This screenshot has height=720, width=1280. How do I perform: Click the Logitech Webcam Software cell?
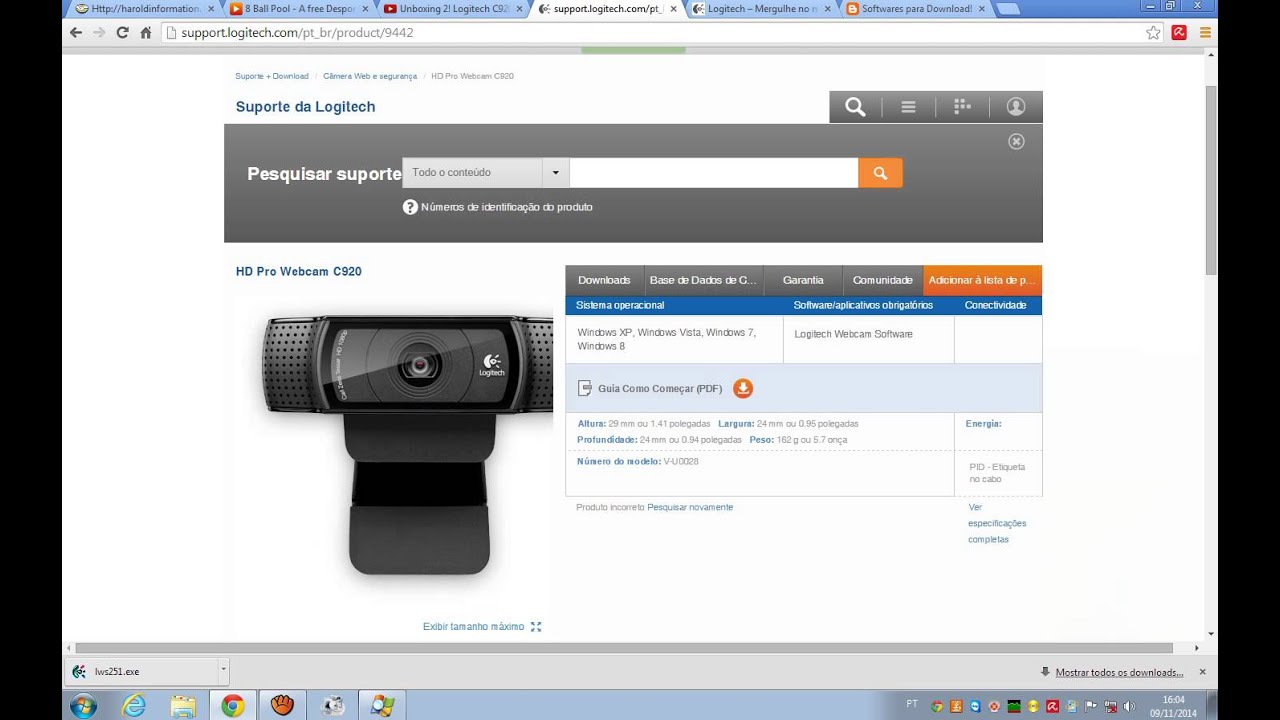click(x=868, y=339)
